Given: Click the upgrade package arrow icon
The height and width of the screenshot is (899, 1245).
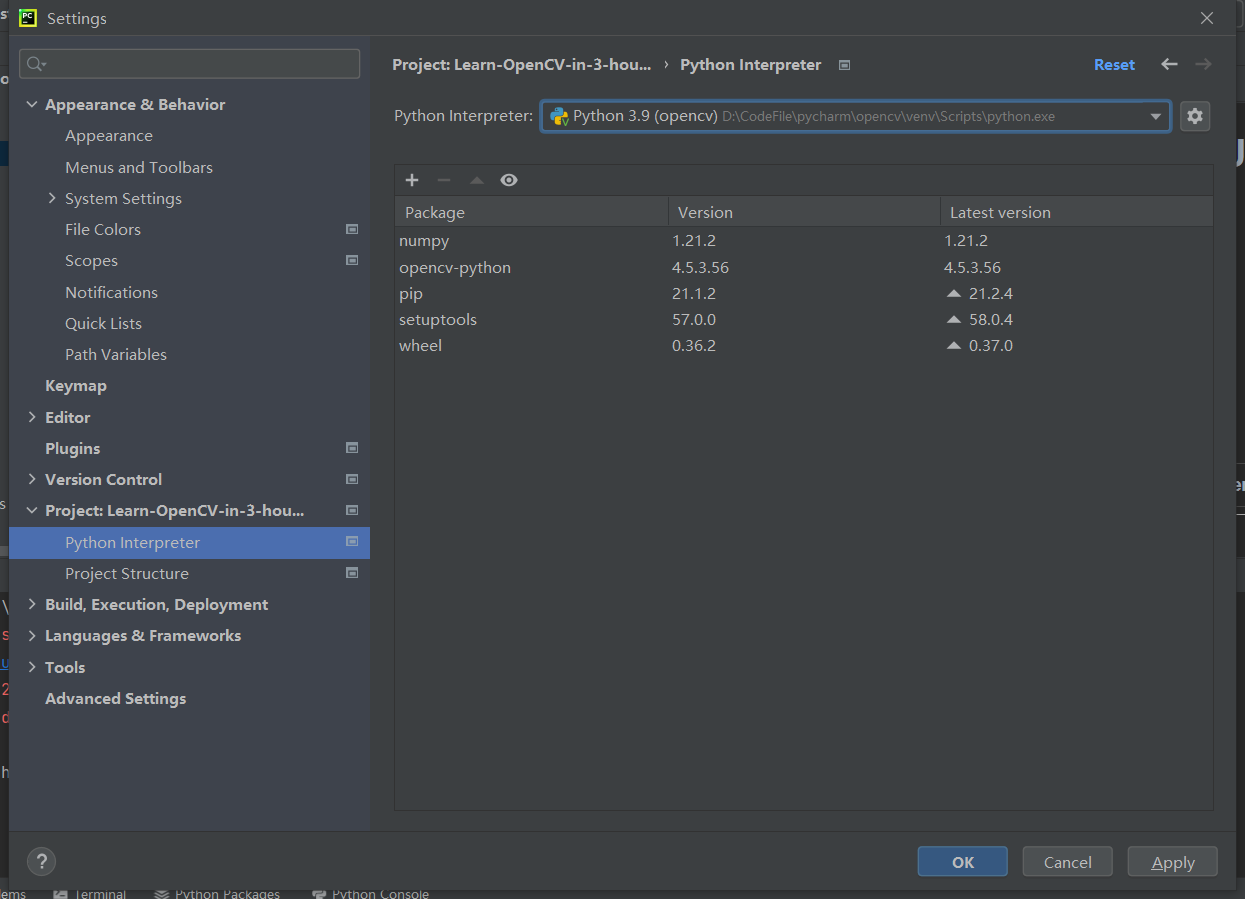Looking at the screenshot, I should [x=477, y=180].
